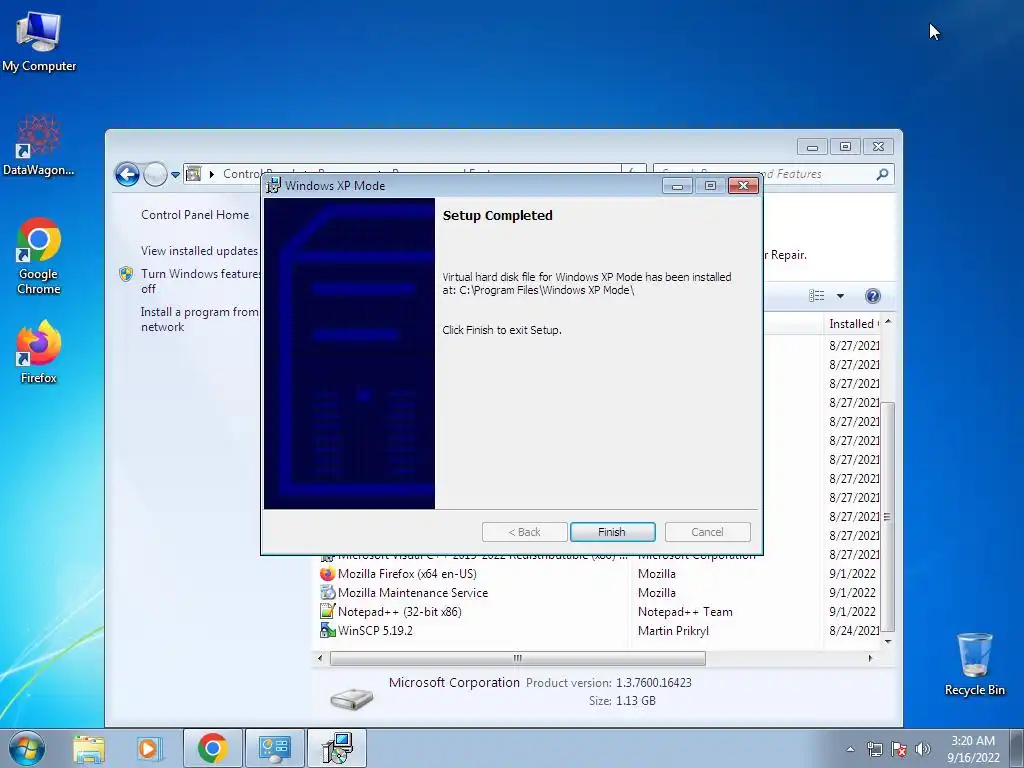1024x768 pixels.
Task: Click Install a program from network
Action: click(200, 319)
